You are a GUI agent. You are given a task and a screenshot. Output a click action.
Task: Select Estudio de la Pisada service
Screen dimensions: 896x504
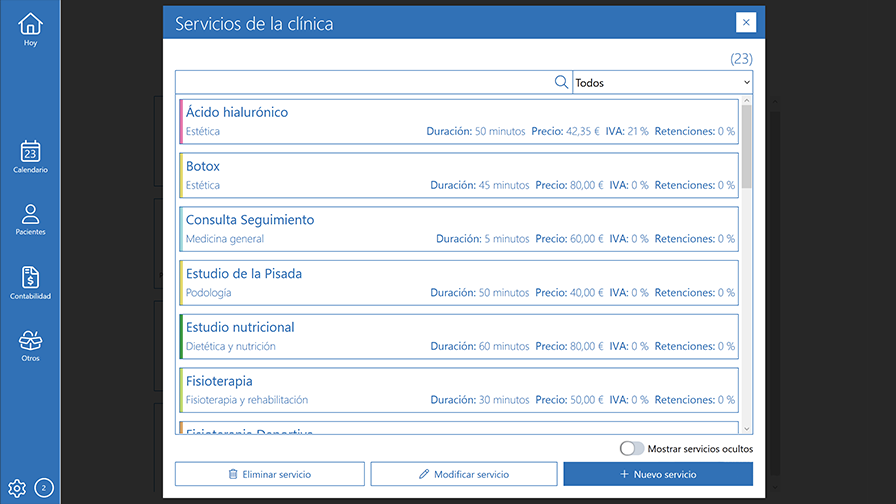[x=459, y=283]
